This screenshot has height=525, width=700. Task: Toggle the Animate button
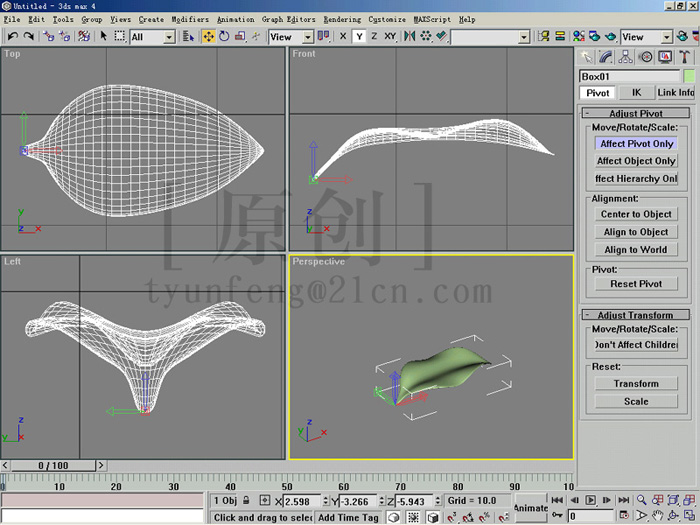pos(530,508)
